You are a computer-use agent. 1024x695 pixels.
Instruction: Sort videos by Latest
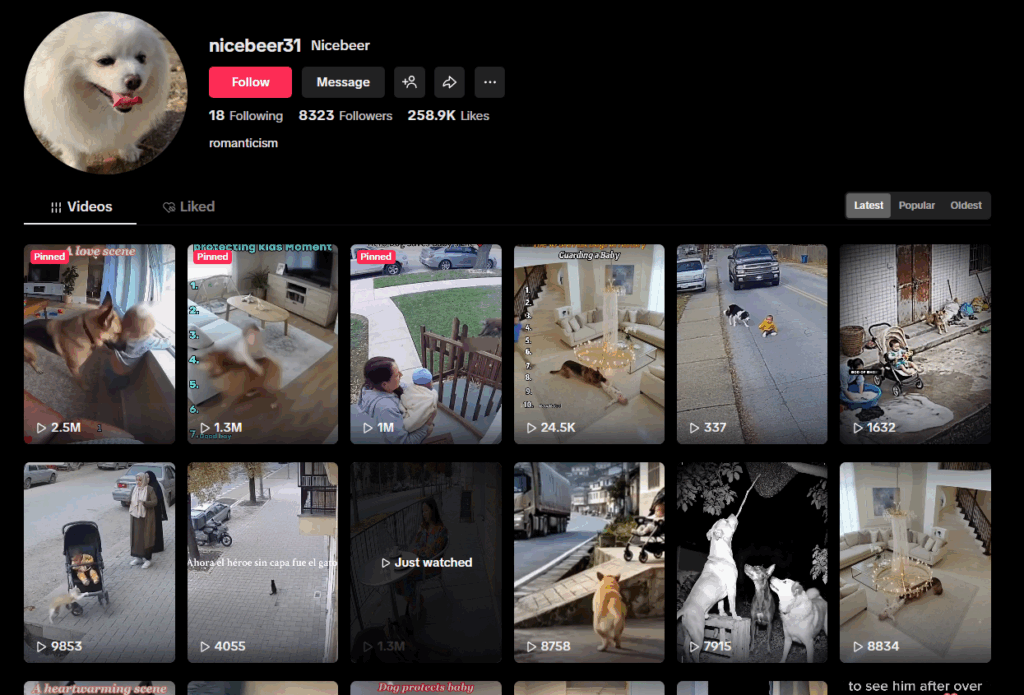pos(868,206)
